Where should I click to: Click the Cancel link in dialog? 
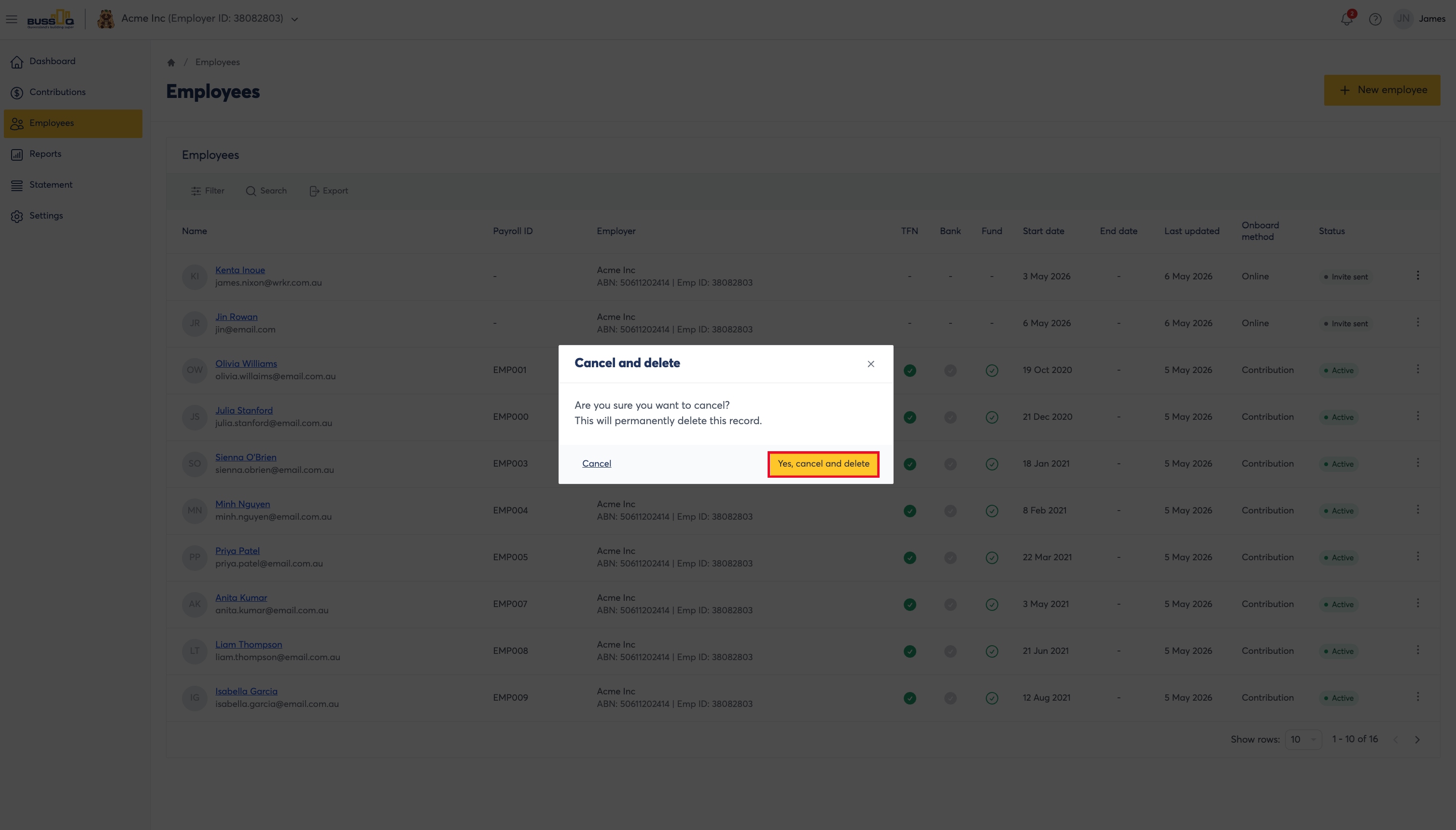tap(596, 463)
